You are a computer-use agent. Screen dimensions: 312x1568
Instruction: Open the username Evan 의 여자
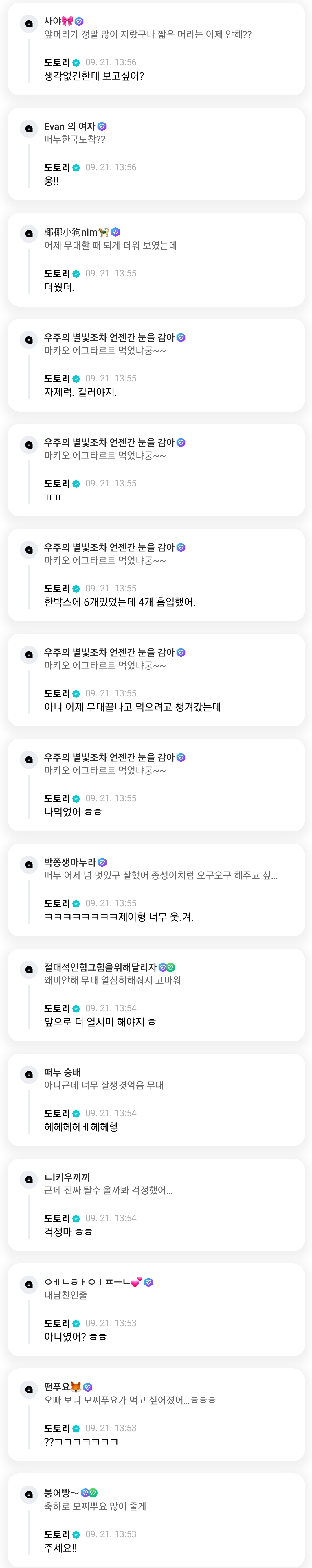pos(69,127)
